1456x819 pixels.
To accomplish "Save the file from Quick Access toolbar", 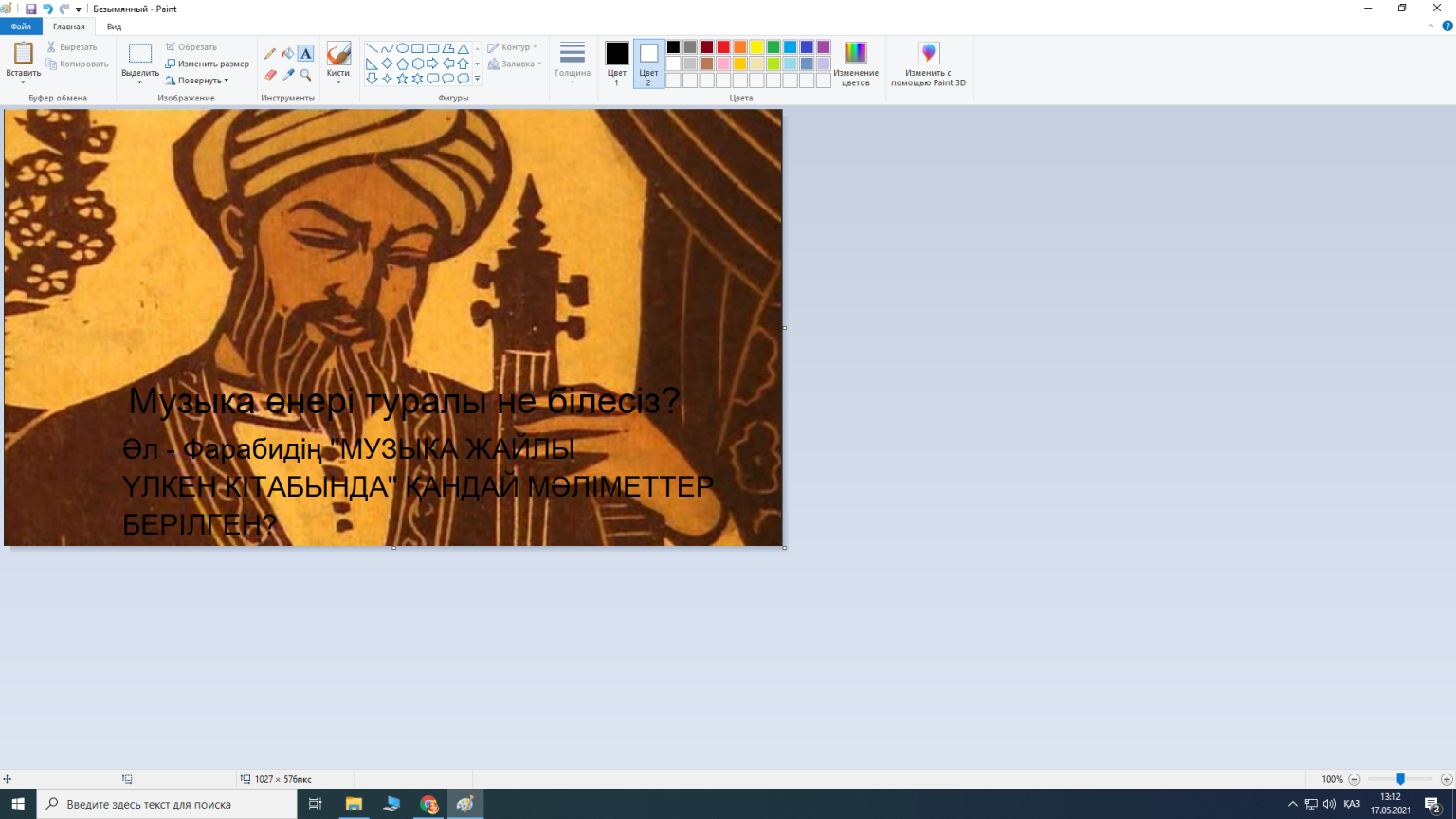I will tap(30, 9).
